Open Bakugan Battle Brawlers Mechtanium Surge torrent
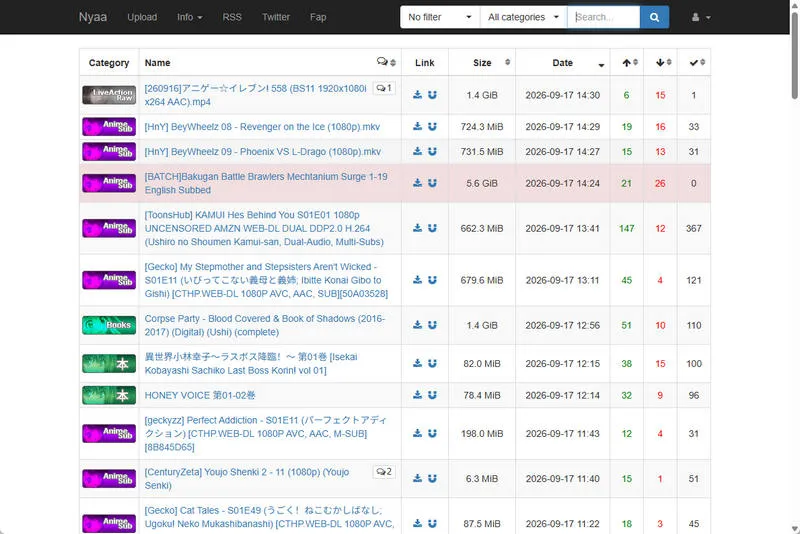The height and width of the screenshot is (534, 800). click(266, 183)
